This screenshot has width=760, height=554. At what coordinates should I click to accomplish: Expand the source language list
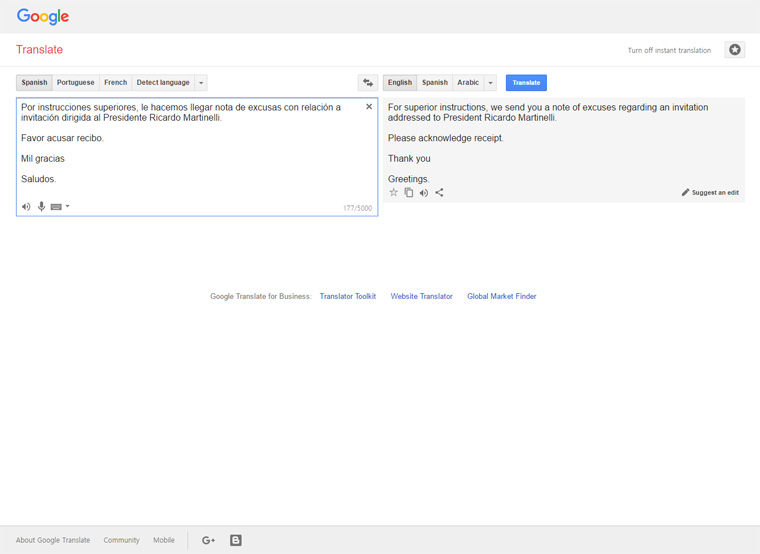point(201,82)
